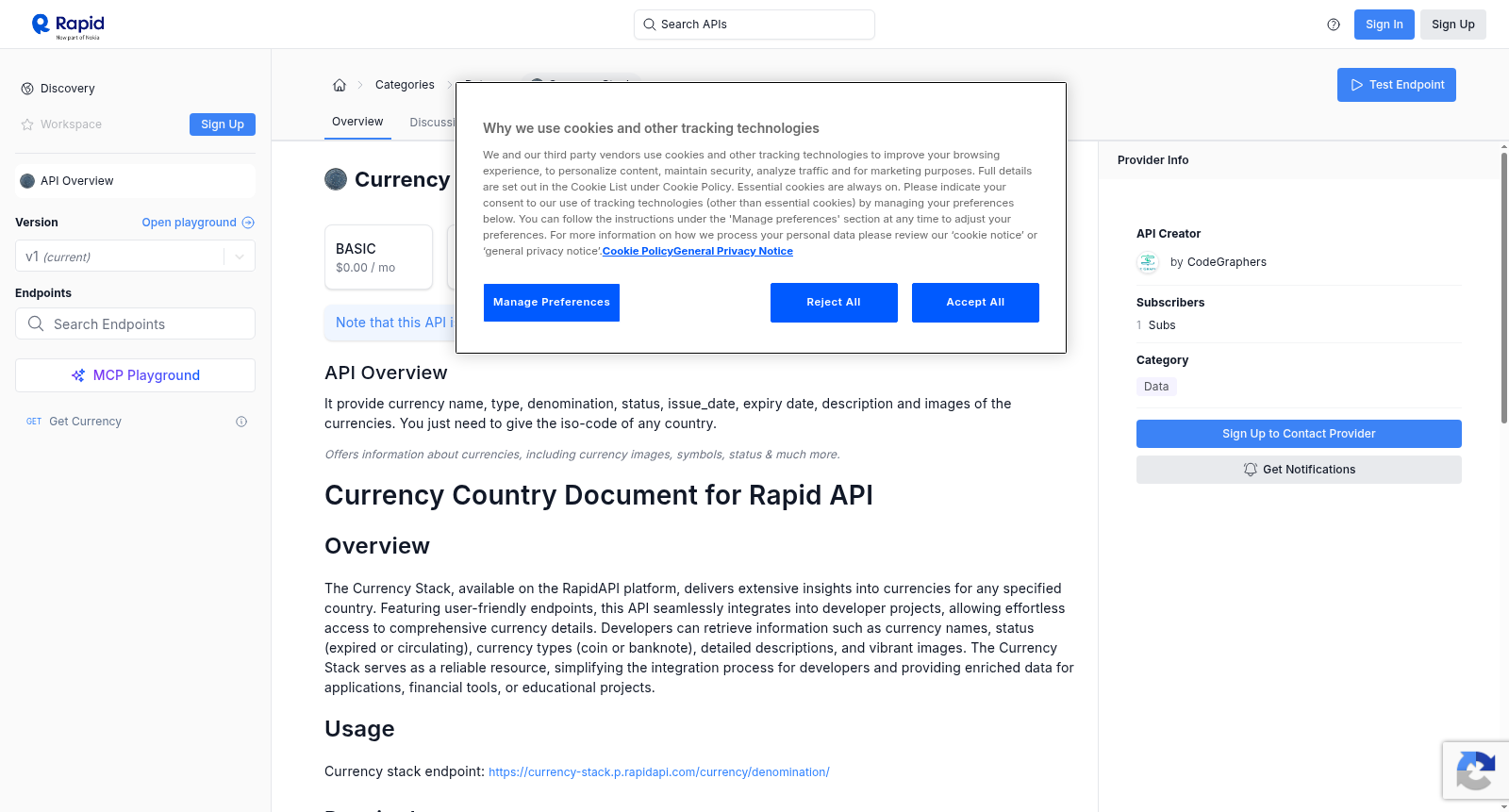The width and height of the screenshot is (1509, 812).
Task: Click the Search Endpoints magnifier icon
Action: pos(36,323)
